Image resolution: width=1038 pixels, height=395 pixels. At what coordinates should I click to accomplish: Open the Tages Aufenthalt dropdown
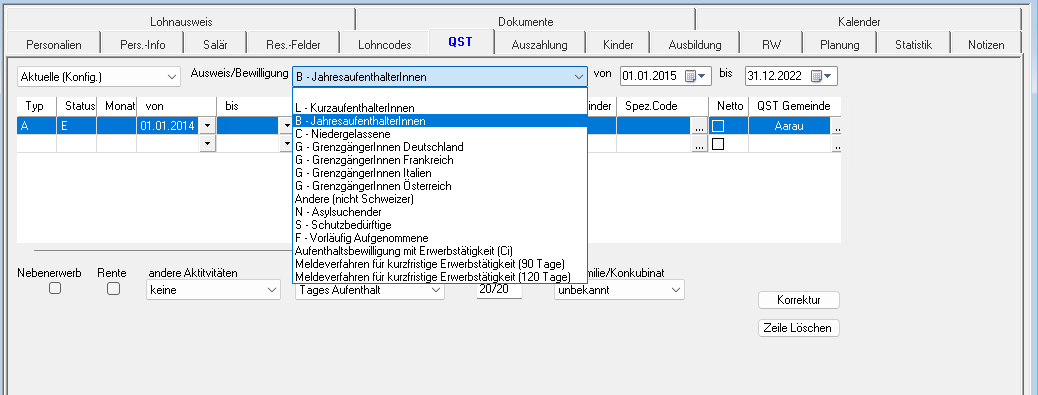point(369,290)
